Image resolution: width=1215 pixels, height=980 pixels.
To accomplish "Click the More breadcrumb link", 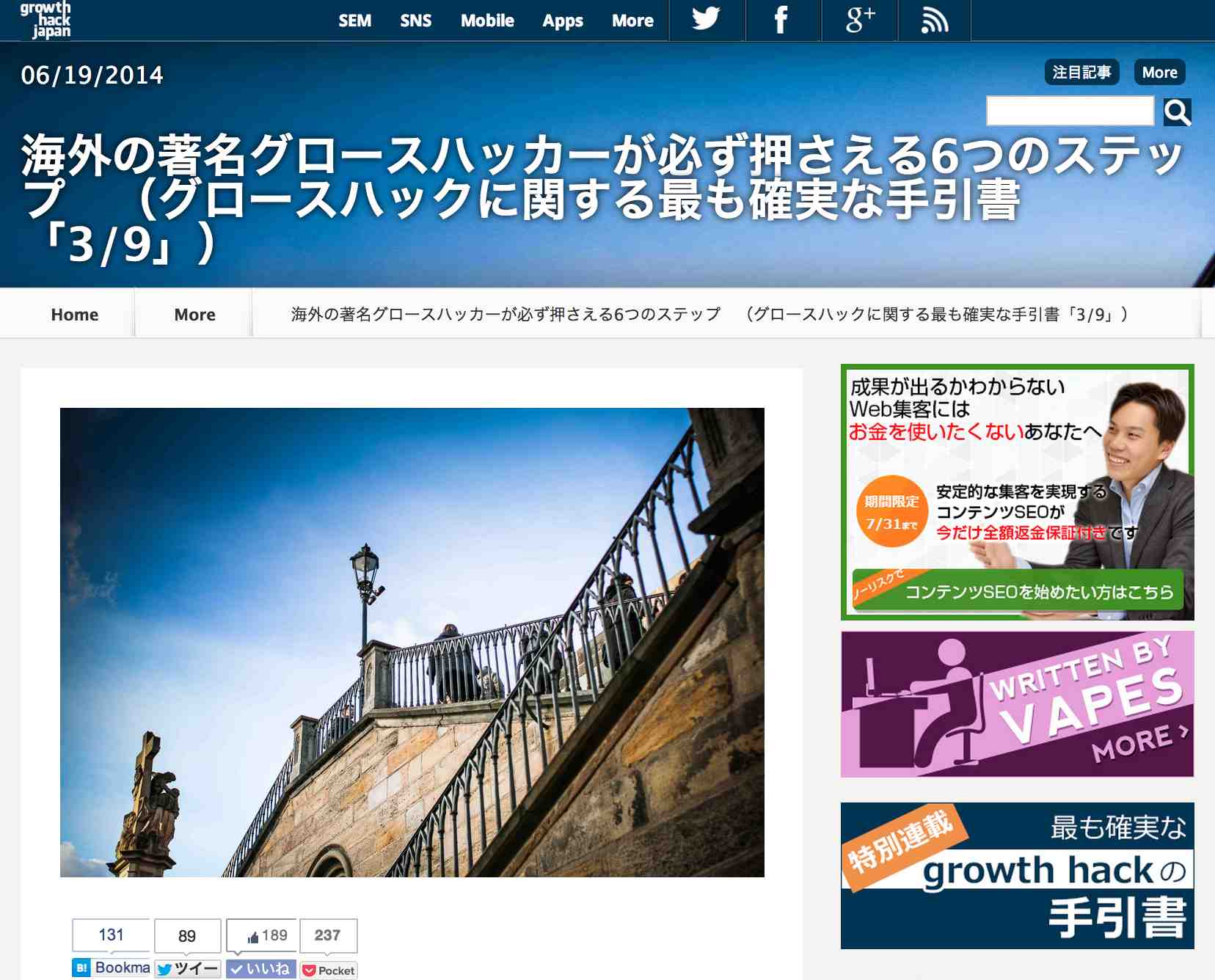I will (x=194, y=315).
